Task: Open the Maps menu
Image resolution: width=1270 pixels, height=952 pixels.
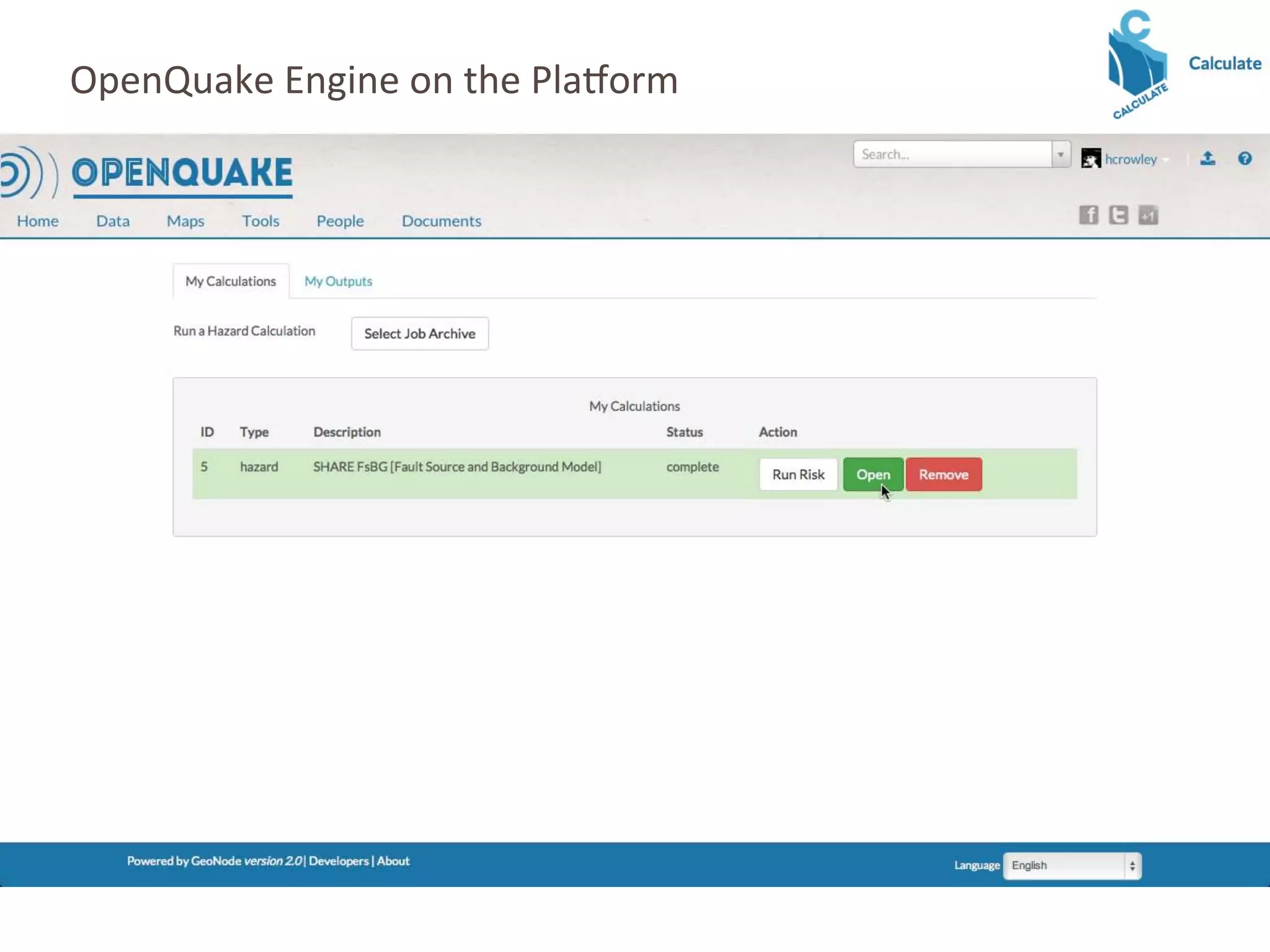Action: [x=185, y=221]
